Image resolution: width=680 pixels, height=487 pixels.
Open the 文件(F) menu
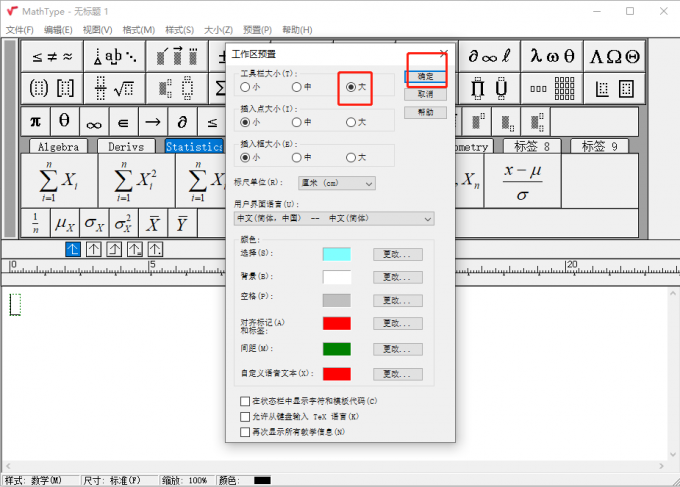20,30
